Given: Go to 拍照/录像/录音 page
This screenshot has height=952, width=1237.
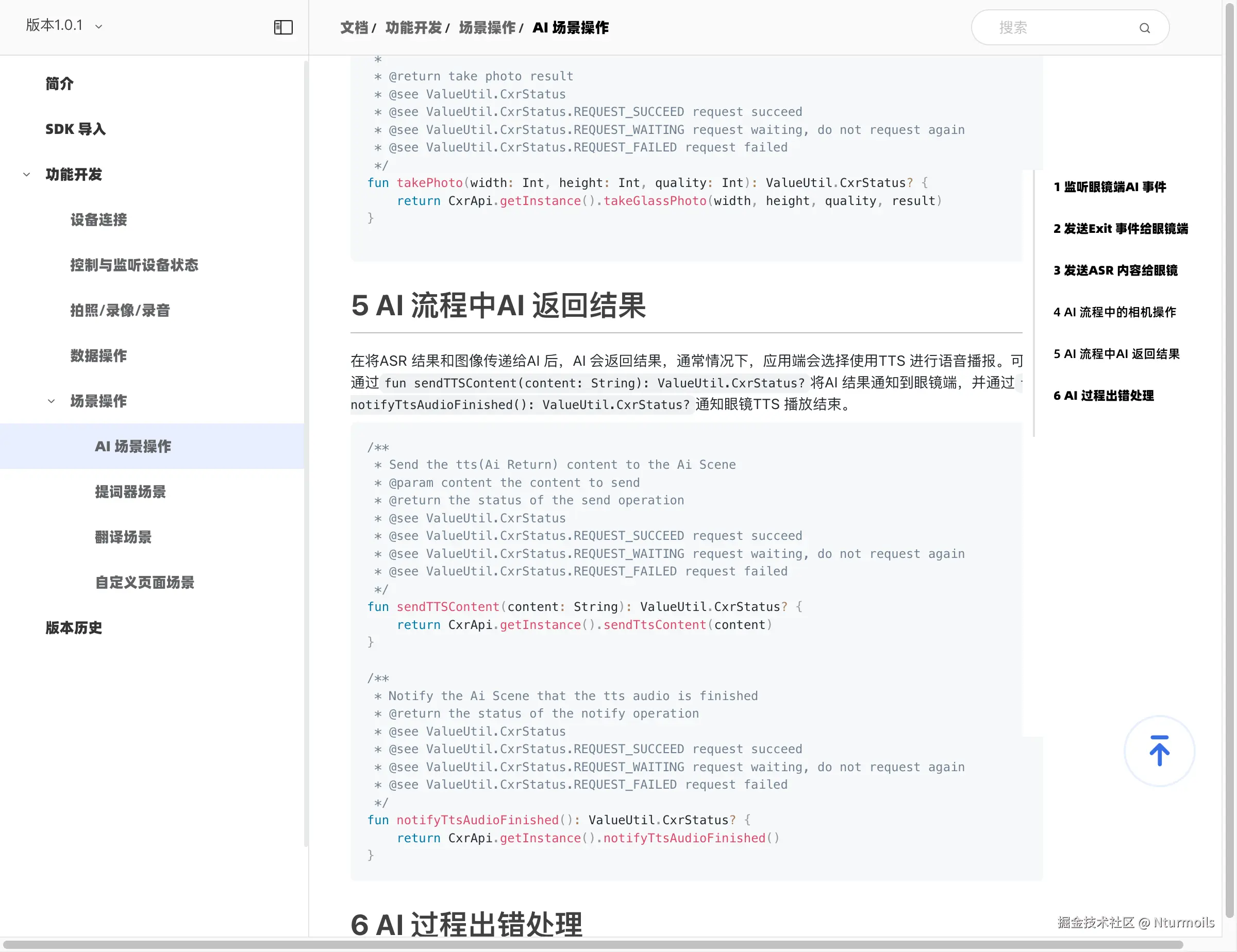Looking at the screenshot, I should 120,310.
